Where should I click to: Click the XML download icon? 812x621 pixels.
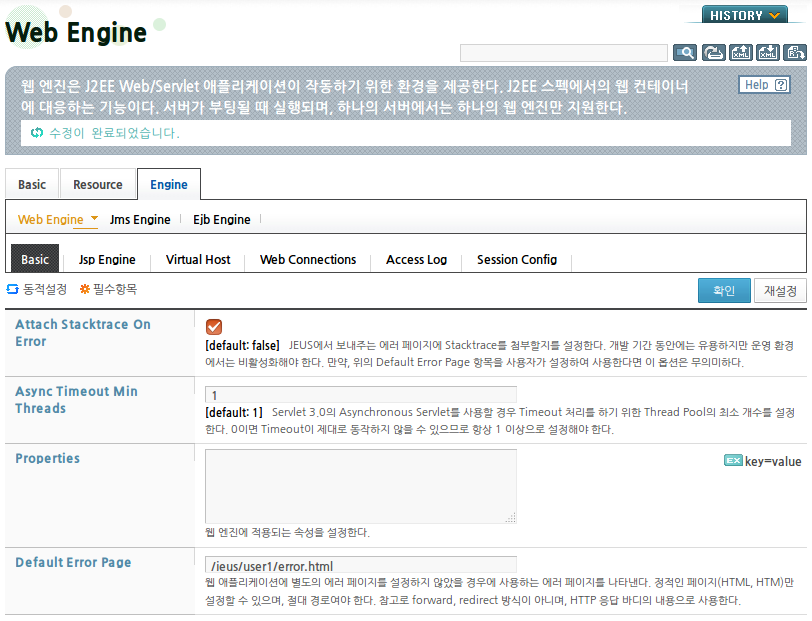pyautogui.click(x=767, y=53)
